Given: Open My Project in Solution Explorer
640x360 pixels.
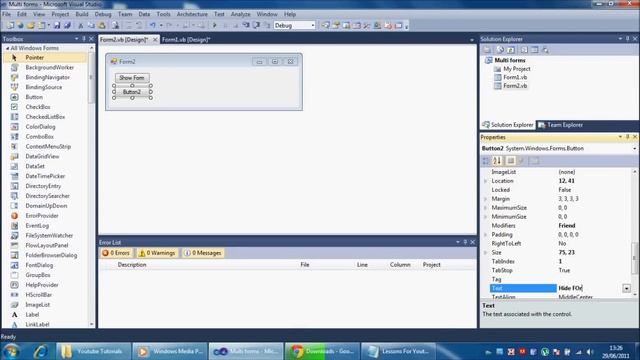Looking at the screenshot, I should coord(516,69).
